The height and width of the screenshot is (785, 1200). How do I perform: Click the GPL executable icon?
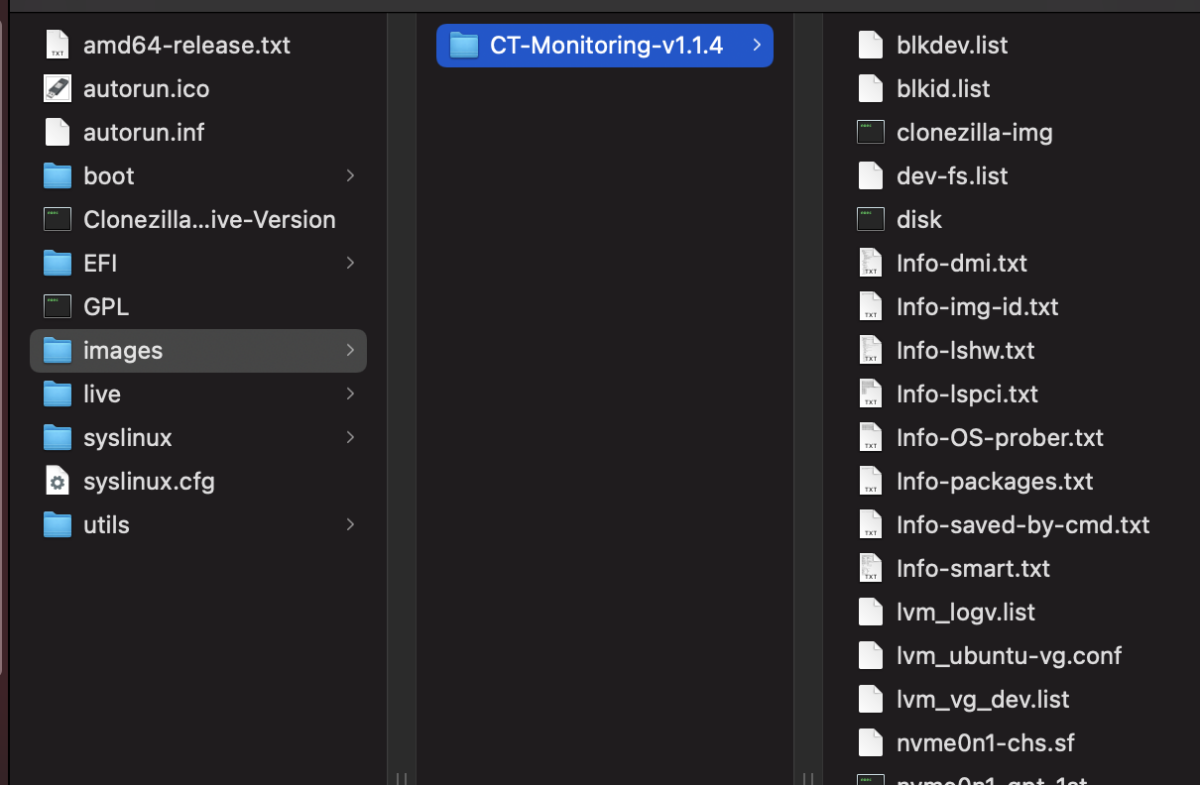click(x=58, y=306)
